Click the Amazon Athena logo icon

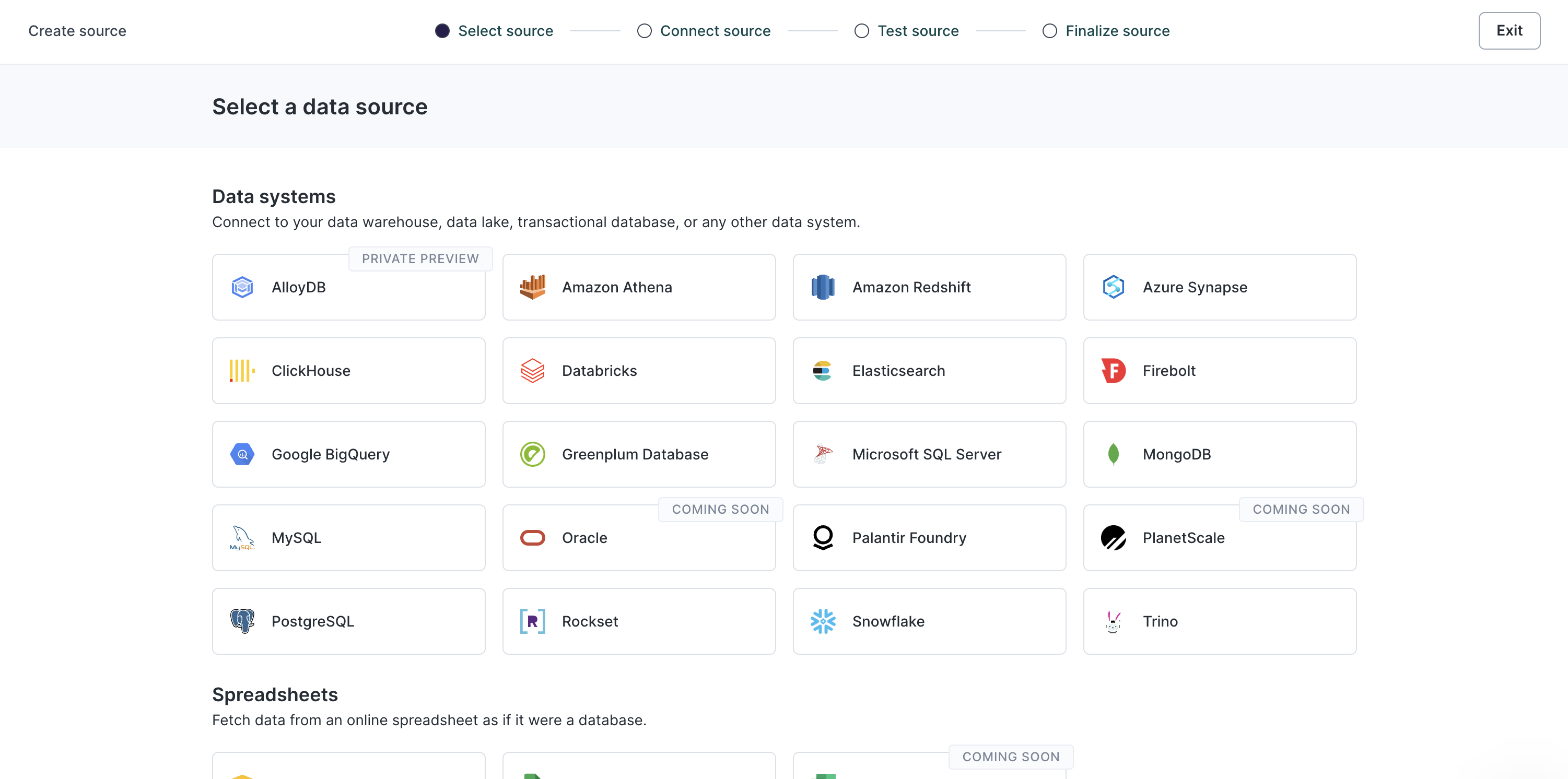(x=533, y=287)
